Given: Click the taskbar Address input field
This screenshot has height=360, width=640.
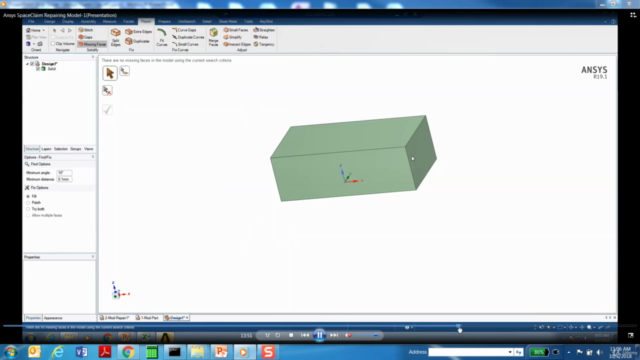Looking at the screenshot, I should [x=468, y=352].
